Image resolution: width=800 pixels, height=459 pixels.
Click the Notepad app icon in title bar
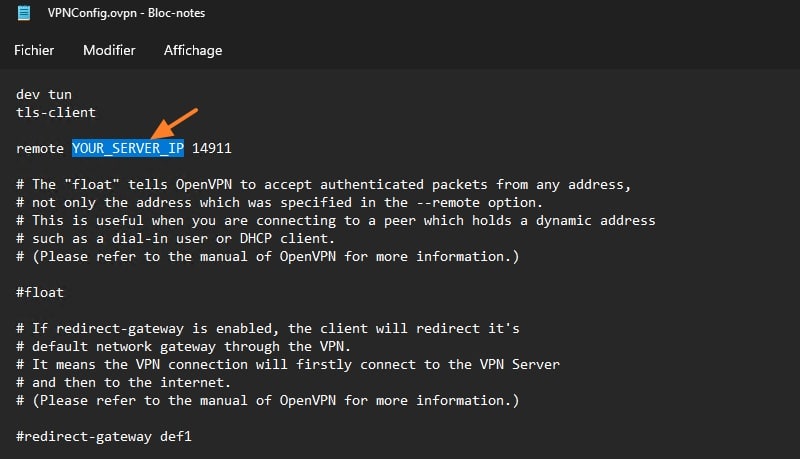click(x=24, y=15)
